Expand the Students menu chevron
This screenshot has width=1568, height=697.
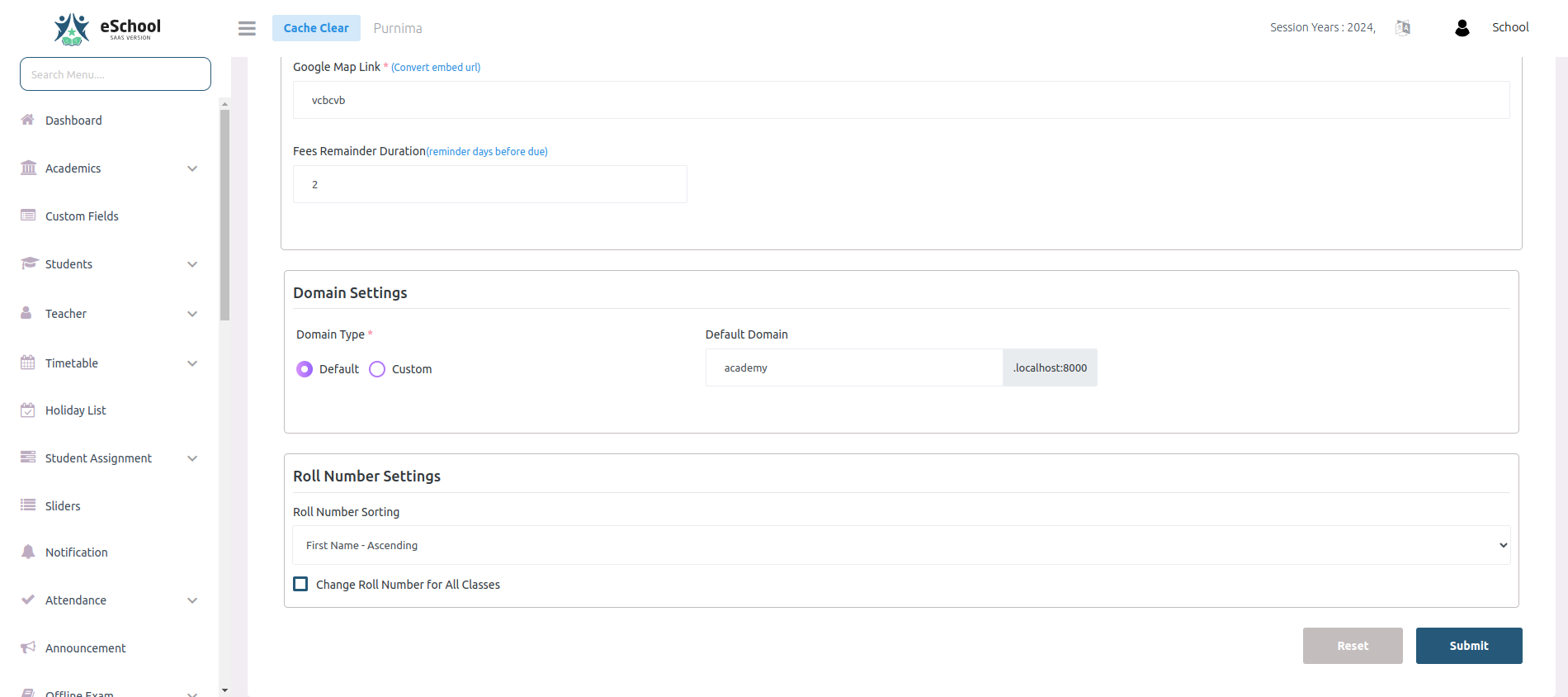(x=192, y=264)
